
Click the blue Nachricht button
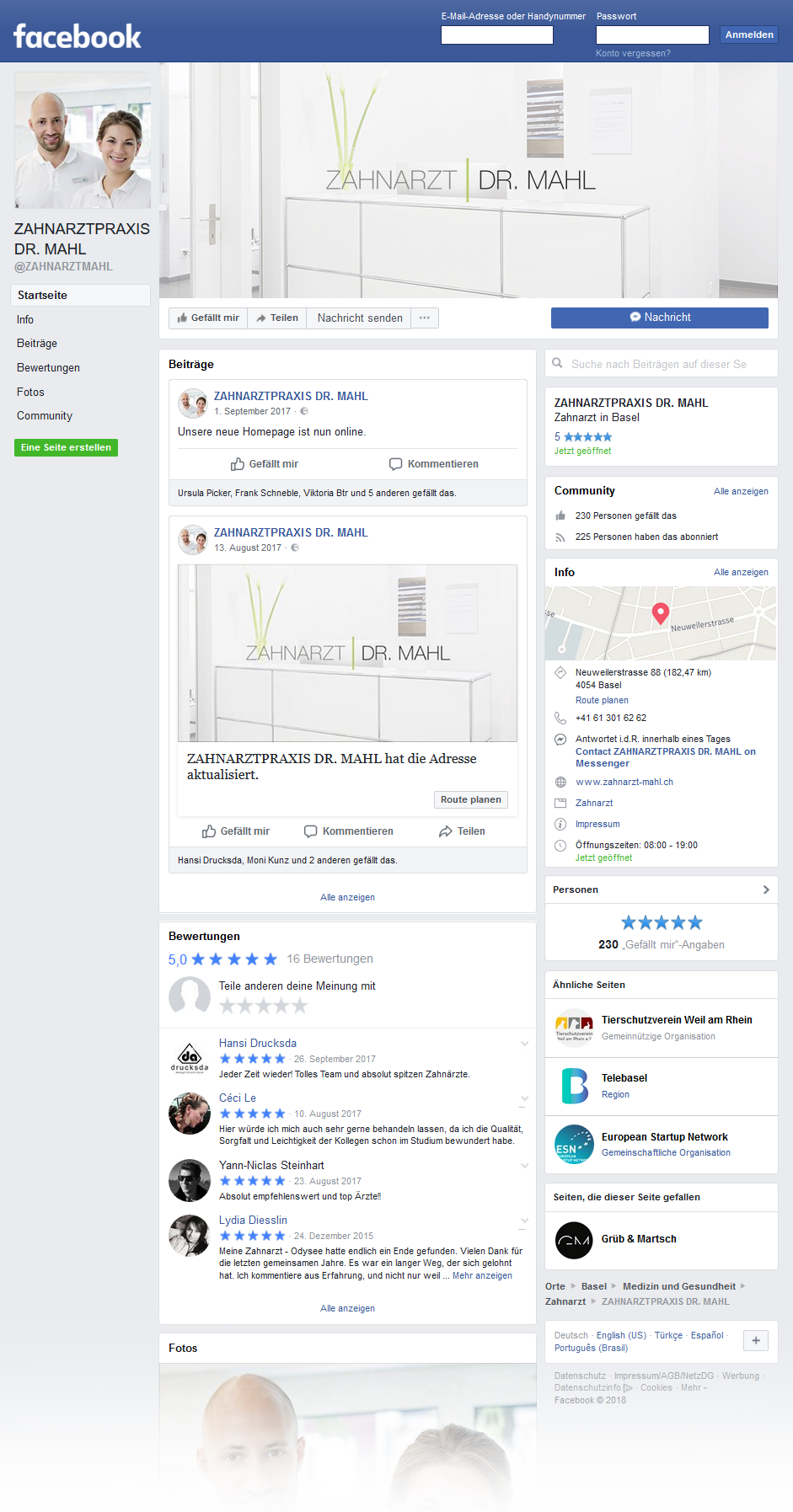[x=660, y=318]
